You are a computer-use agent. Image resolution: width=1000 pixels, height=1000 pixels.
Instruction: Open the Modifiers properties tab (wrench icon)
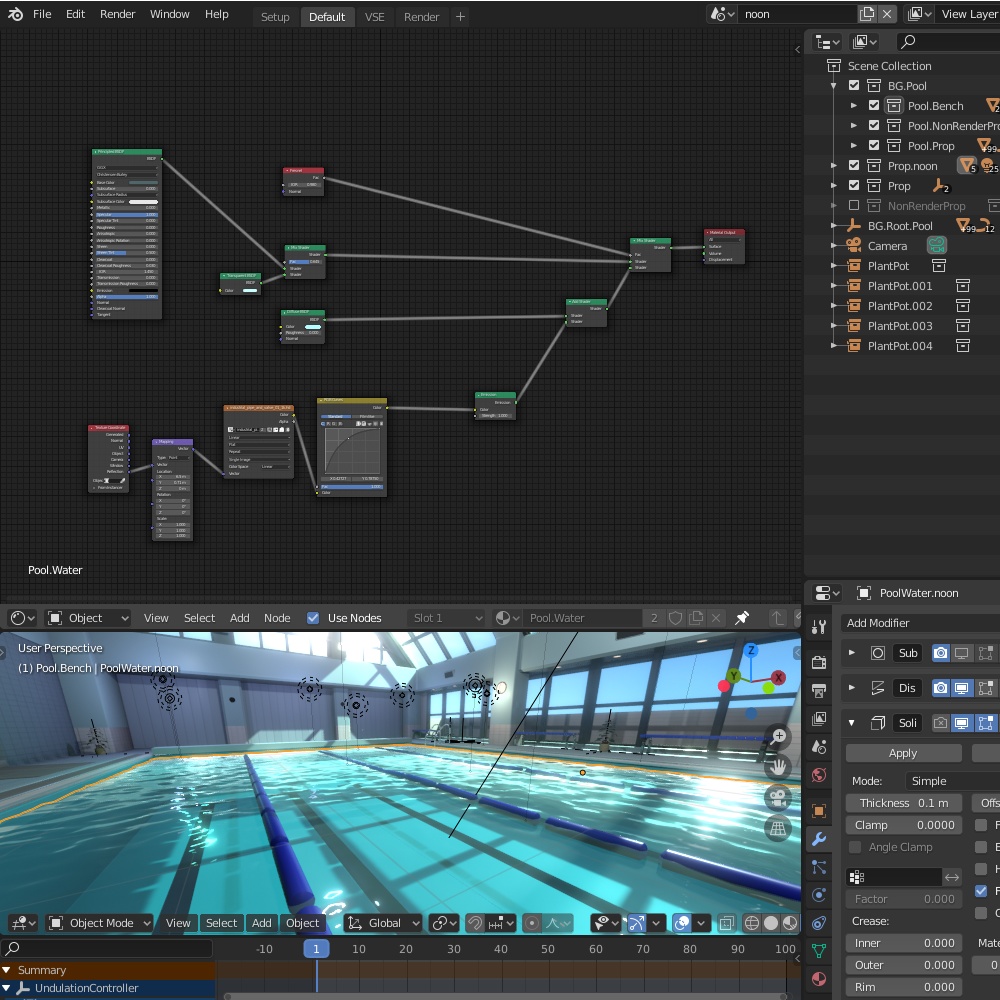[819, 840]
